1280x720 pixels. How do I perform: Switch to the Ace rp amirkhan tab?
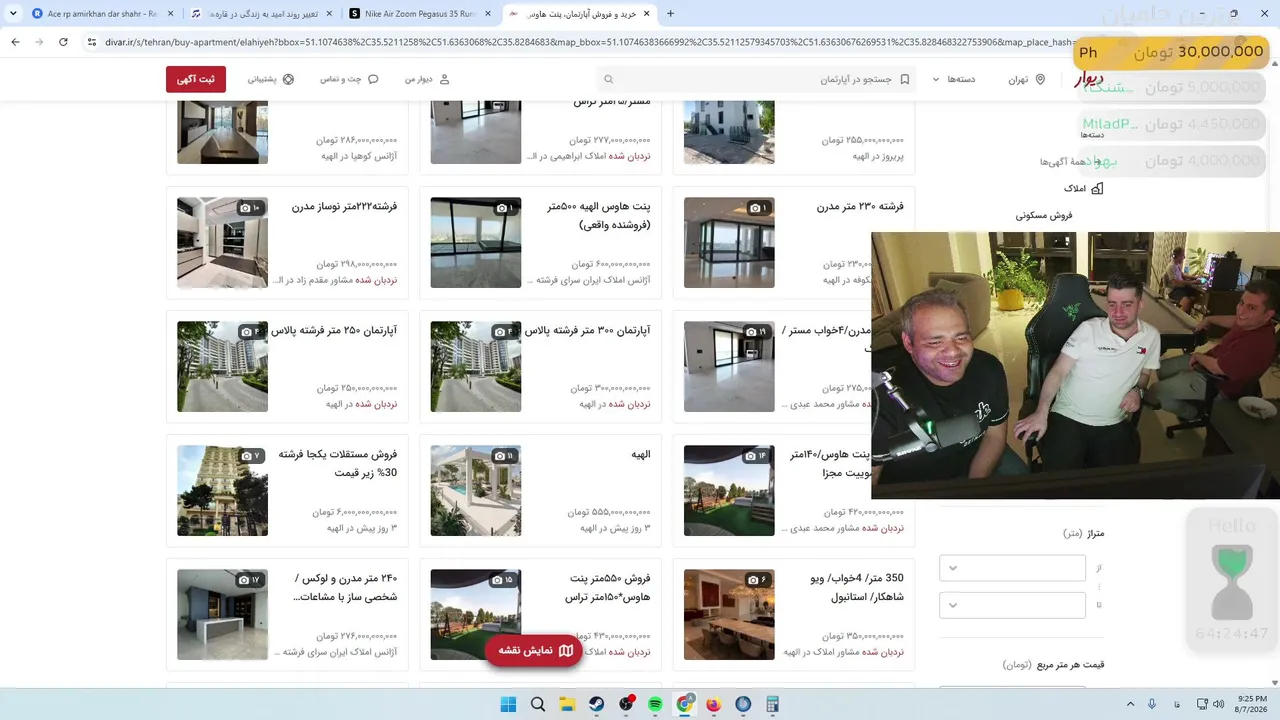point(100,14)
